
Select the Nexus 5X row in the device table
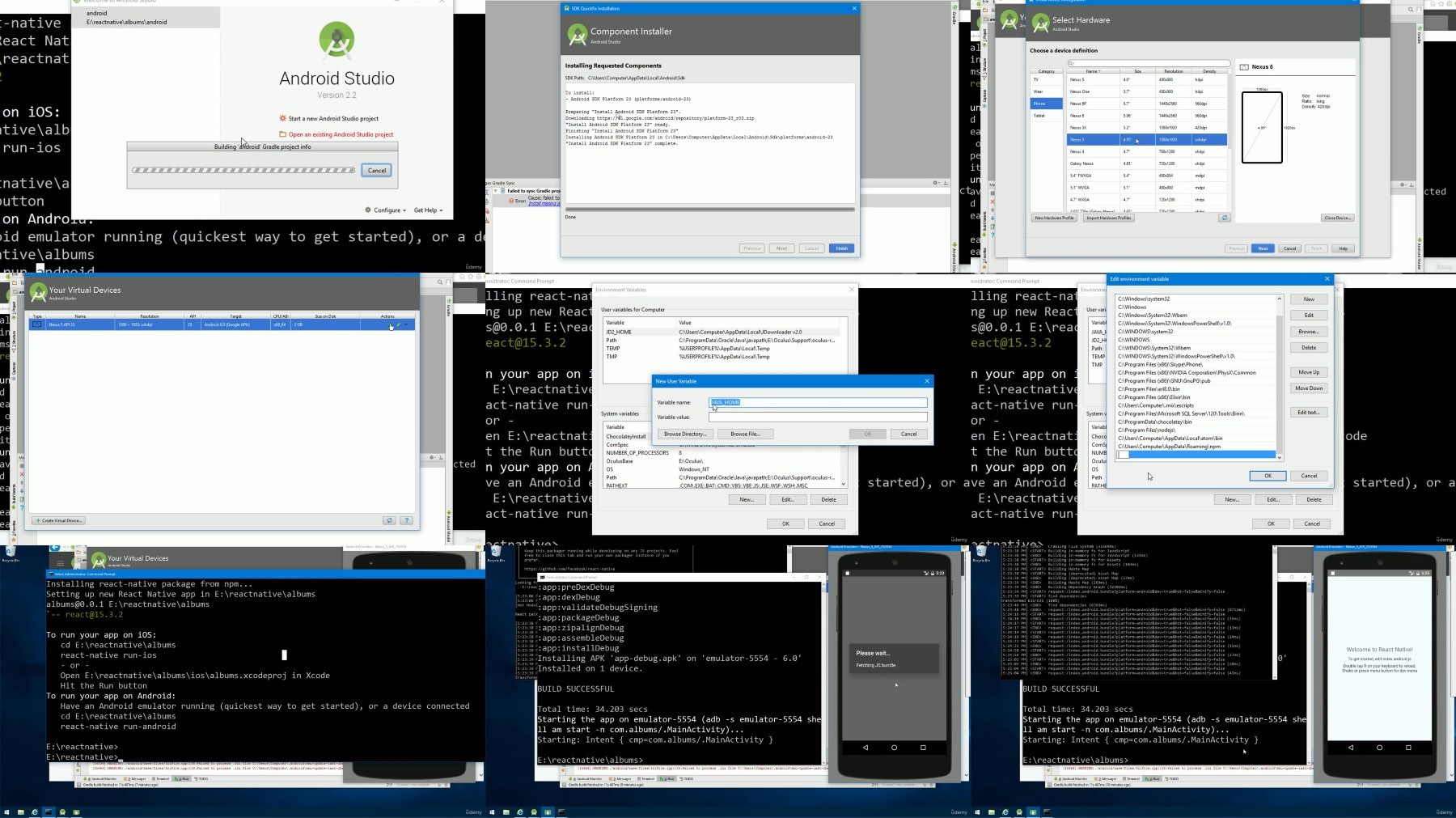(x=1146, y=128)
